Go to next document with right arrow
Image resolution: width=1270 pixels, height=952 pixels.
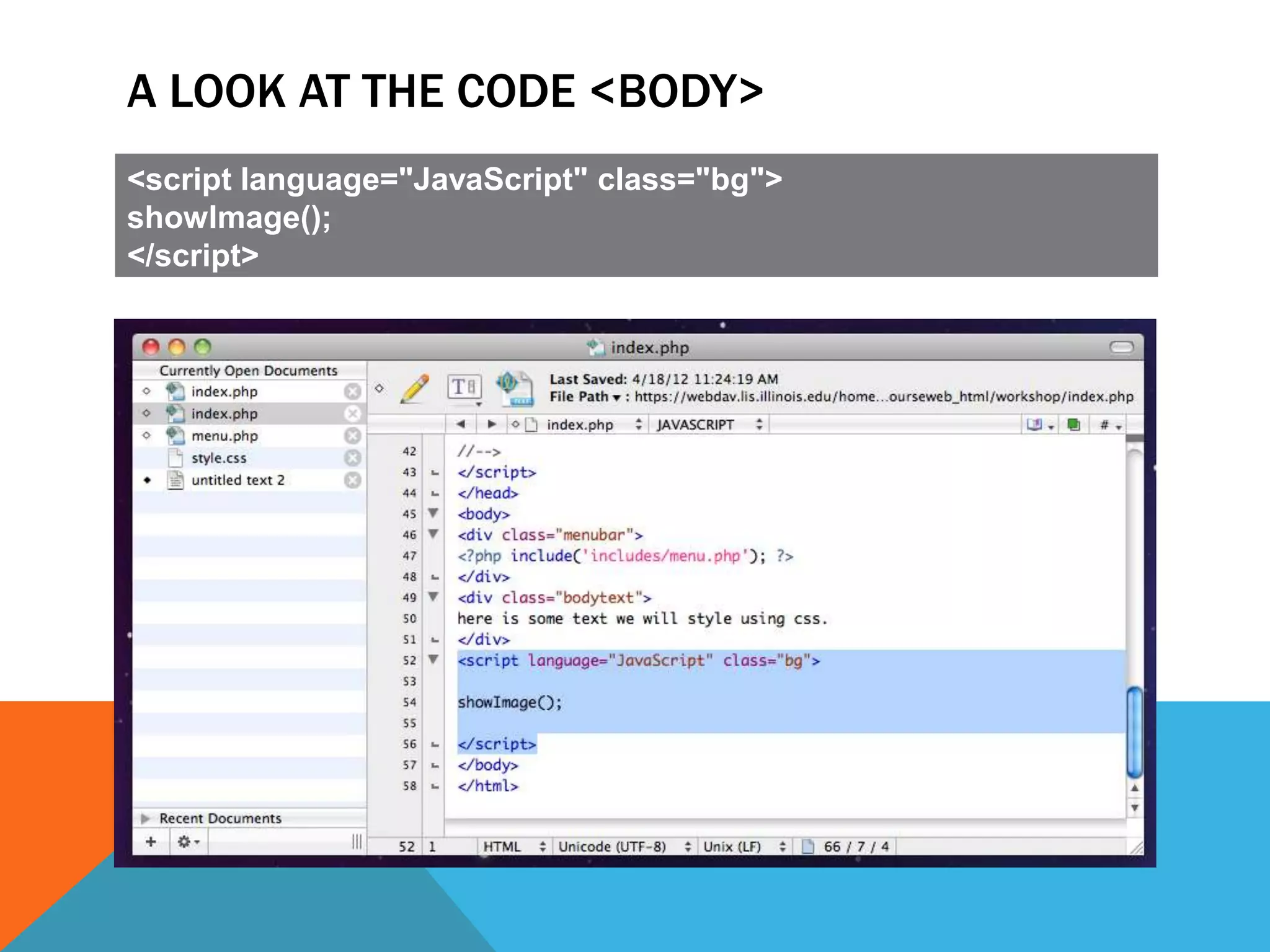pos(491,425)
